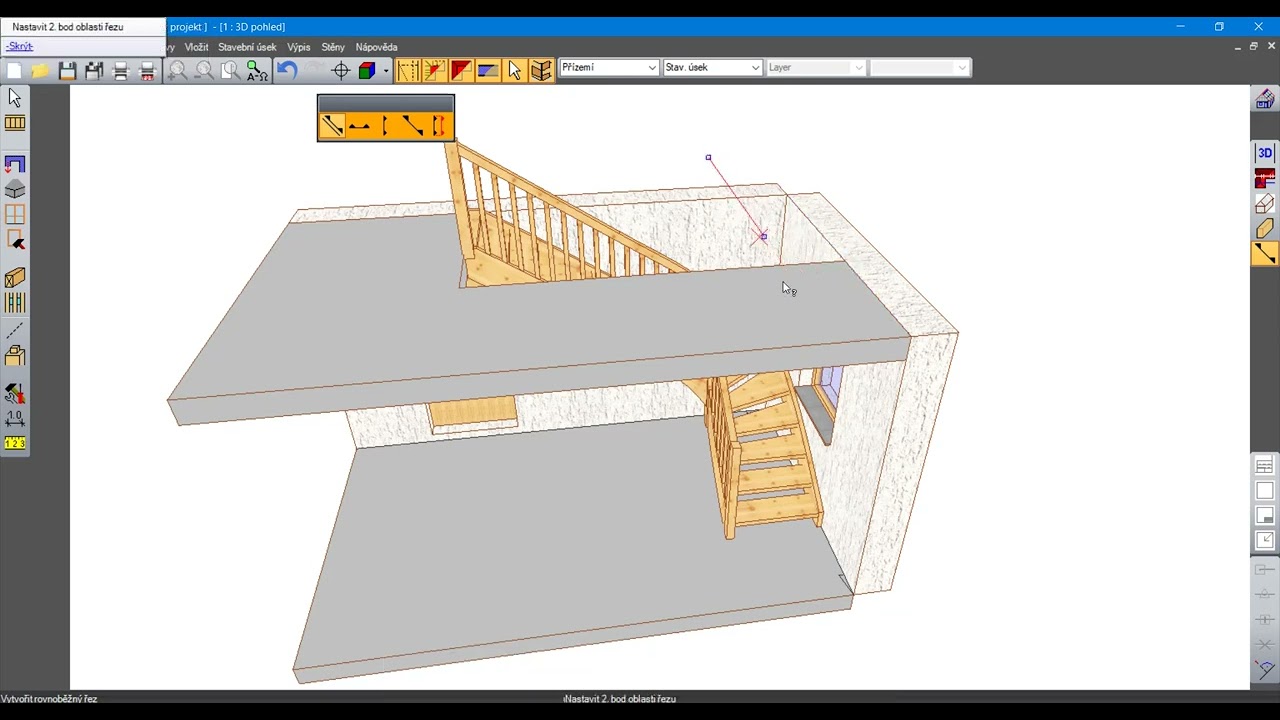Click the yellow 123 numbering tool in sidebar
This screenshot has width=1280, height=720.
(x=15, y=444)
